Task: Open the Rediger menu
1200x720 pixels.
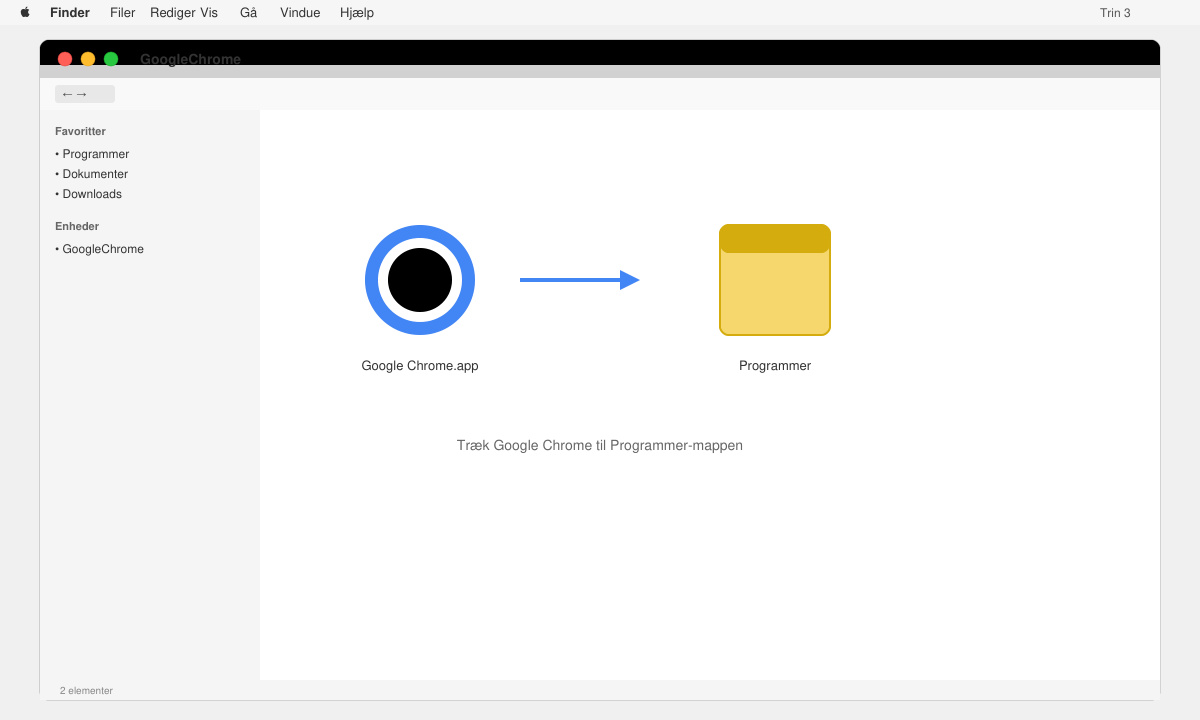Action: click(x=172, y=13)
